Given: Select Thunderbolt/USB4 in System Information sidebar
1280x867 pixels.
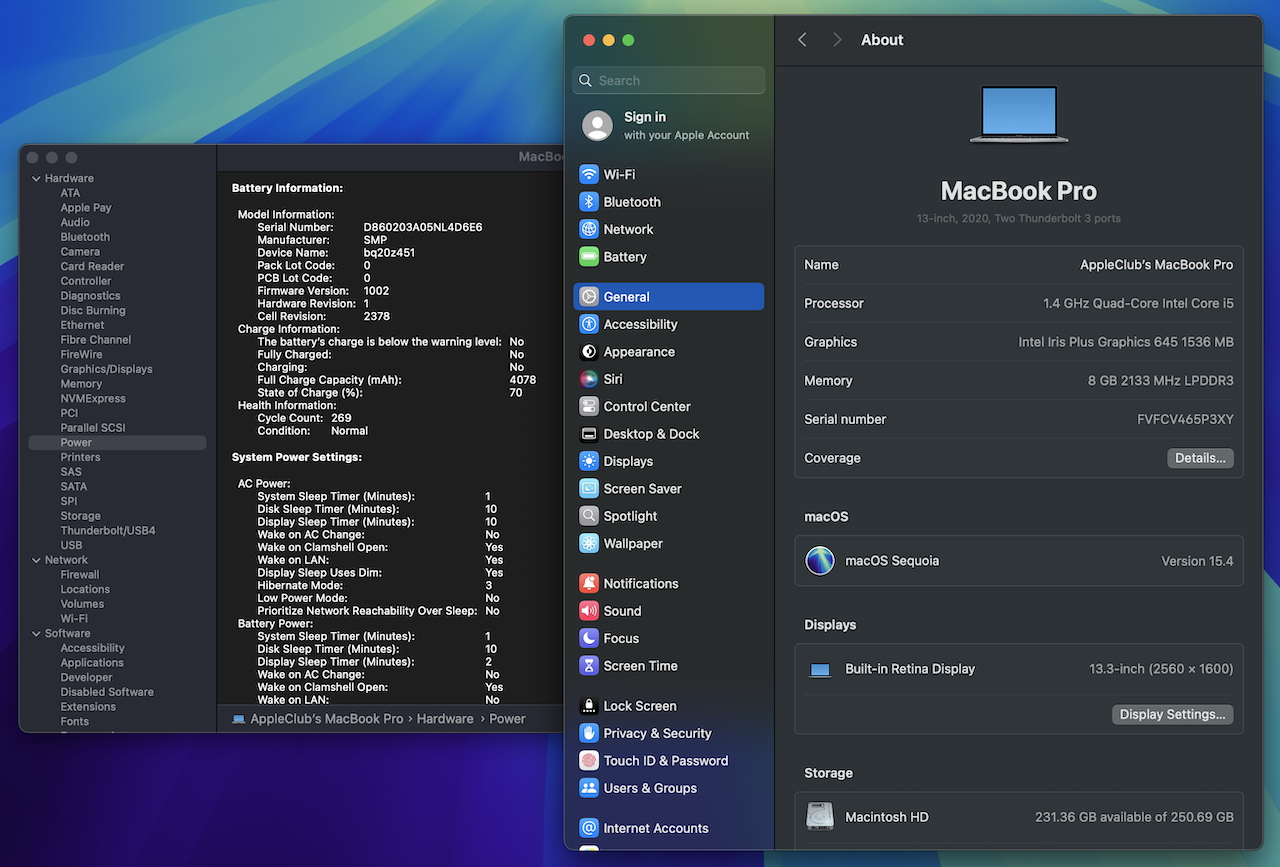Looking at the screenshot, I should pos(108,531).
